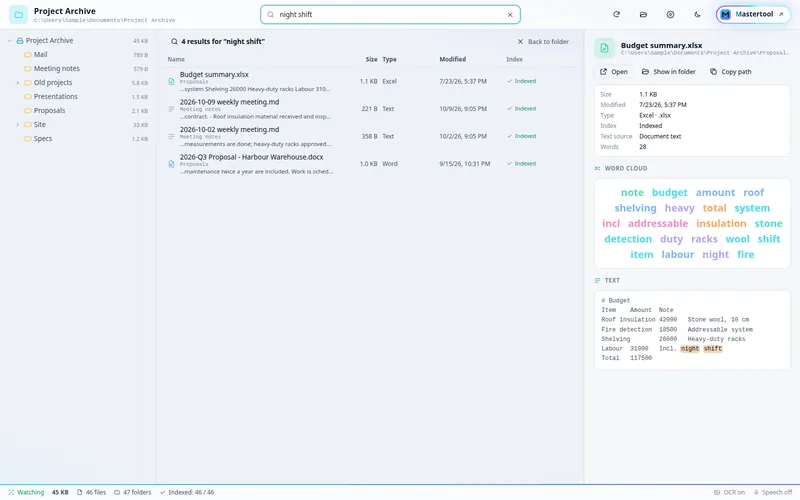Click Indexed: 46 / 46 status entry
This screenshot has height=500, width=800.
(x=187, y=492)
